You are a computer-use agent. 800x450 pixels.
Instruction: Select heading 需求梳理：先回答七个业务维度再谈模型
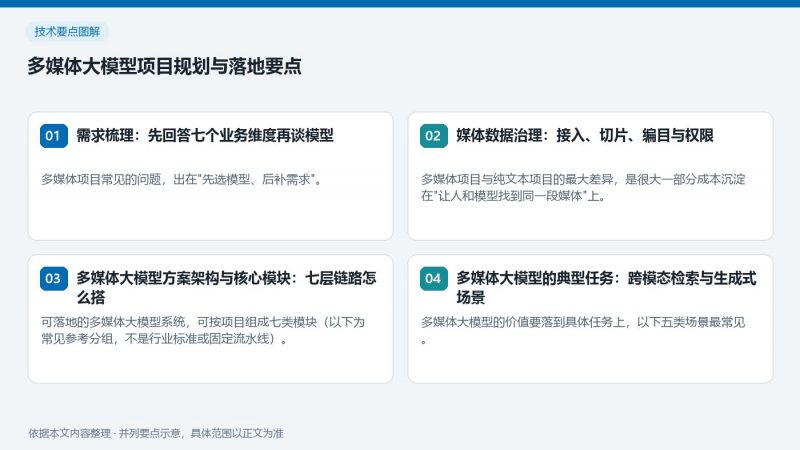coord(205,136)
